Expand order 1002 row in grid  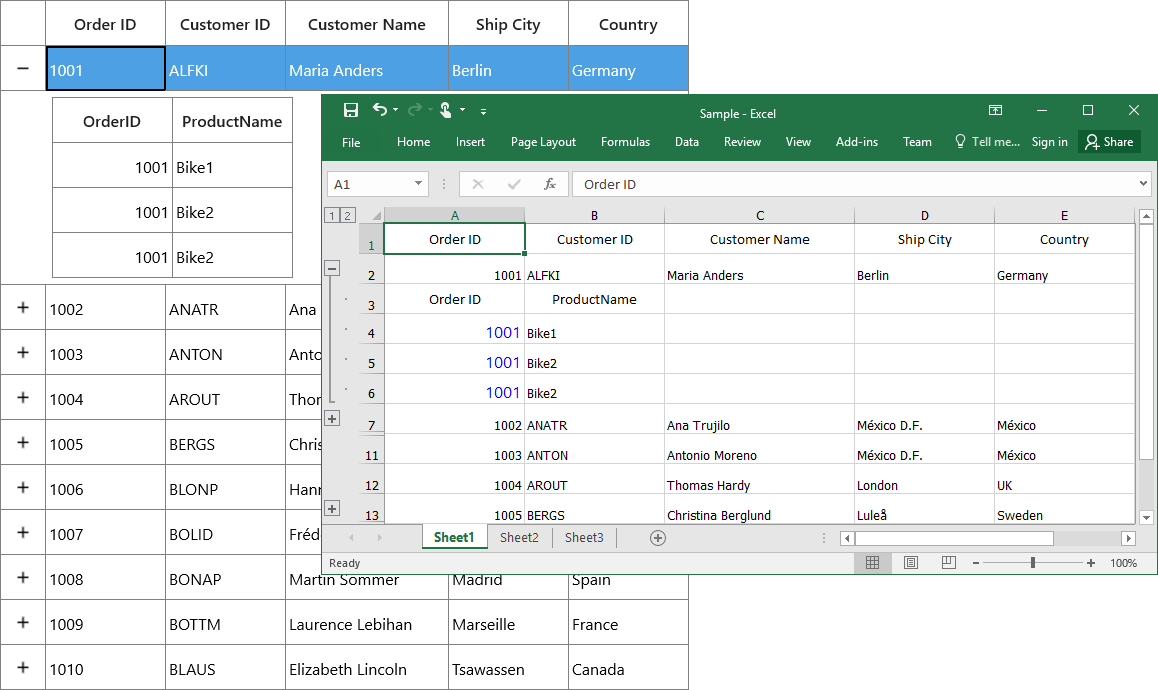point(23,307)
